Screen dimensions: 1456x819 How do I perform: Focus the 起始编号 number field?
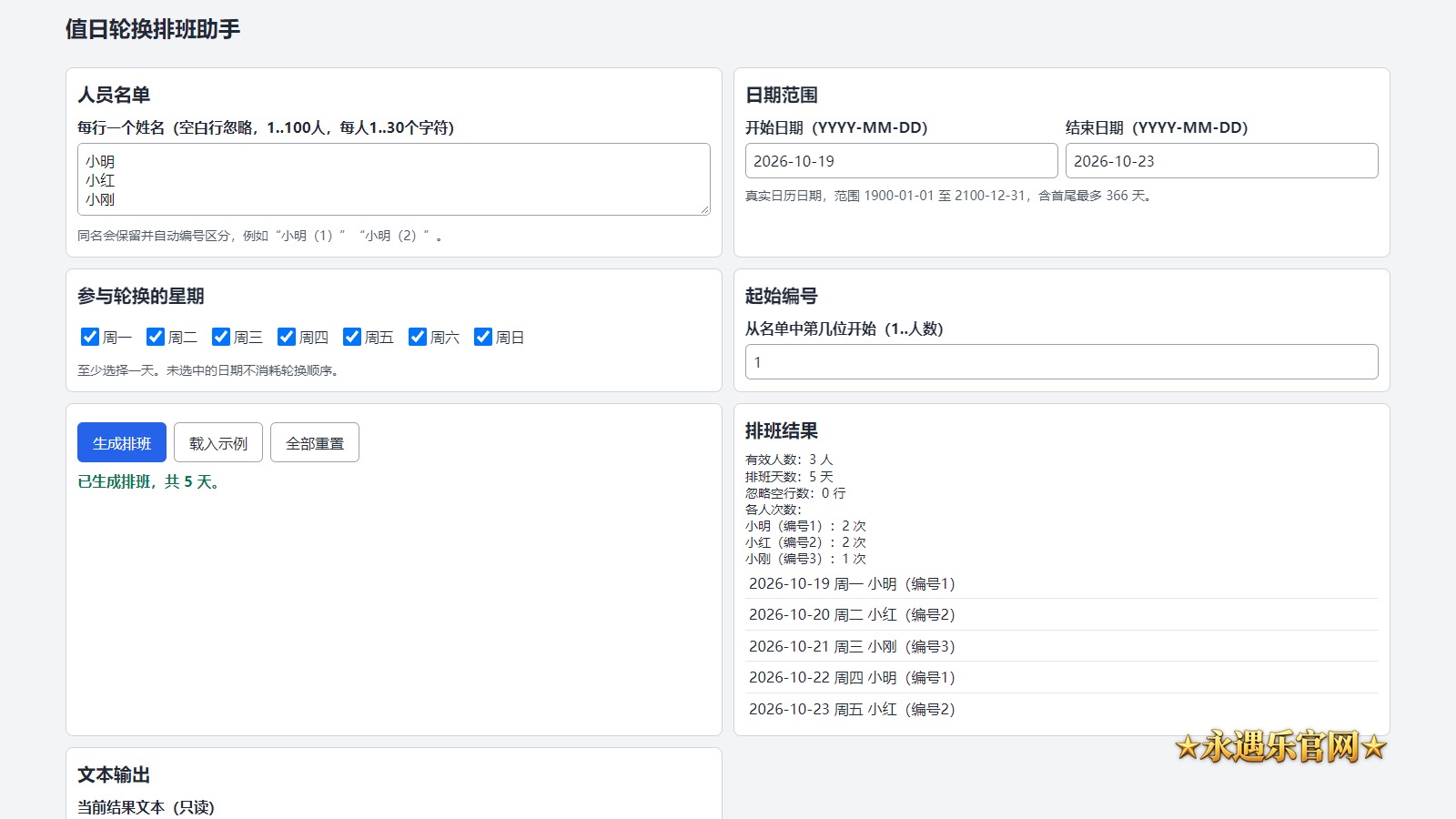(x=1062, y=361)
